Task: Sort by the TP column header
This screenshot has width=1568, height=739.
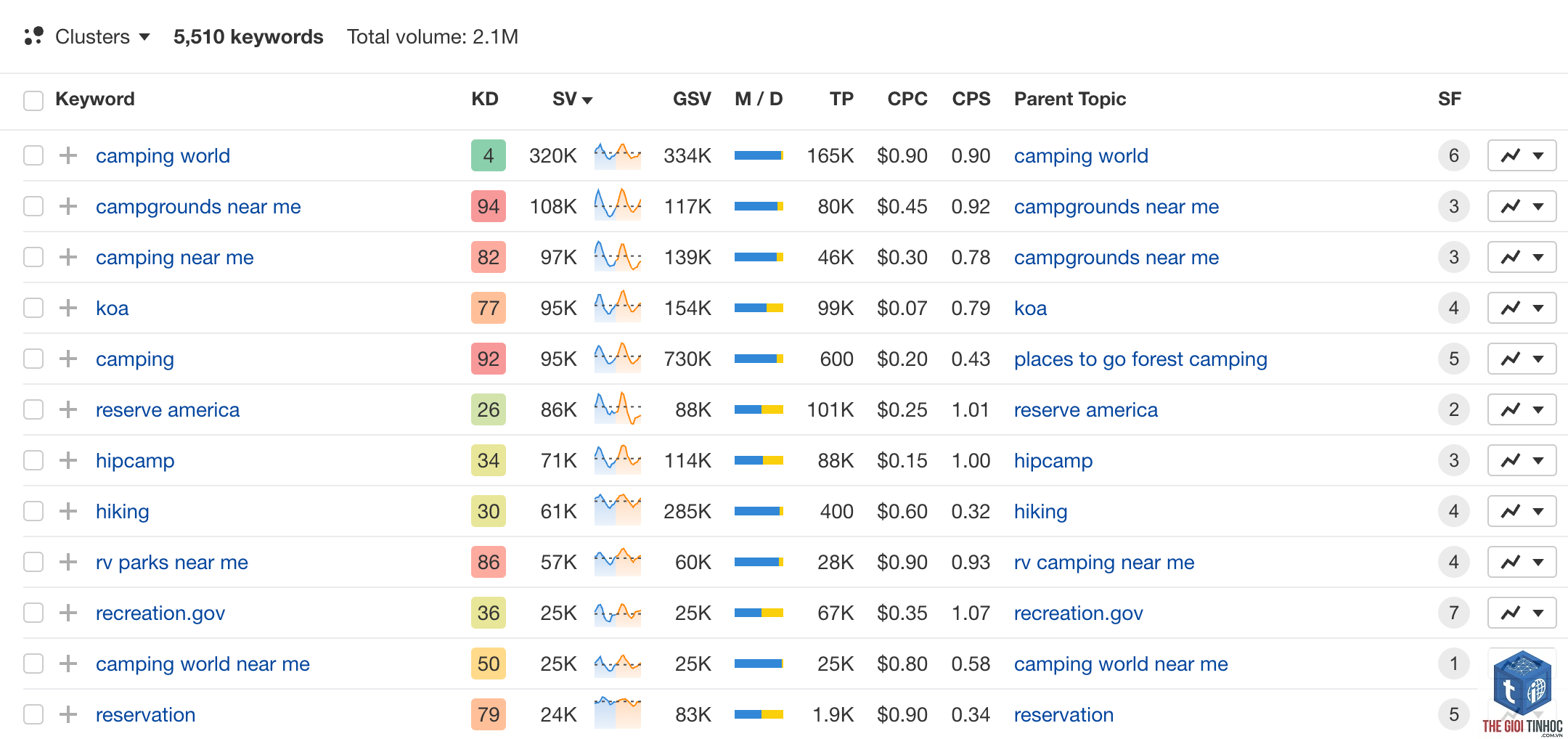Action: tap(841, 99)
